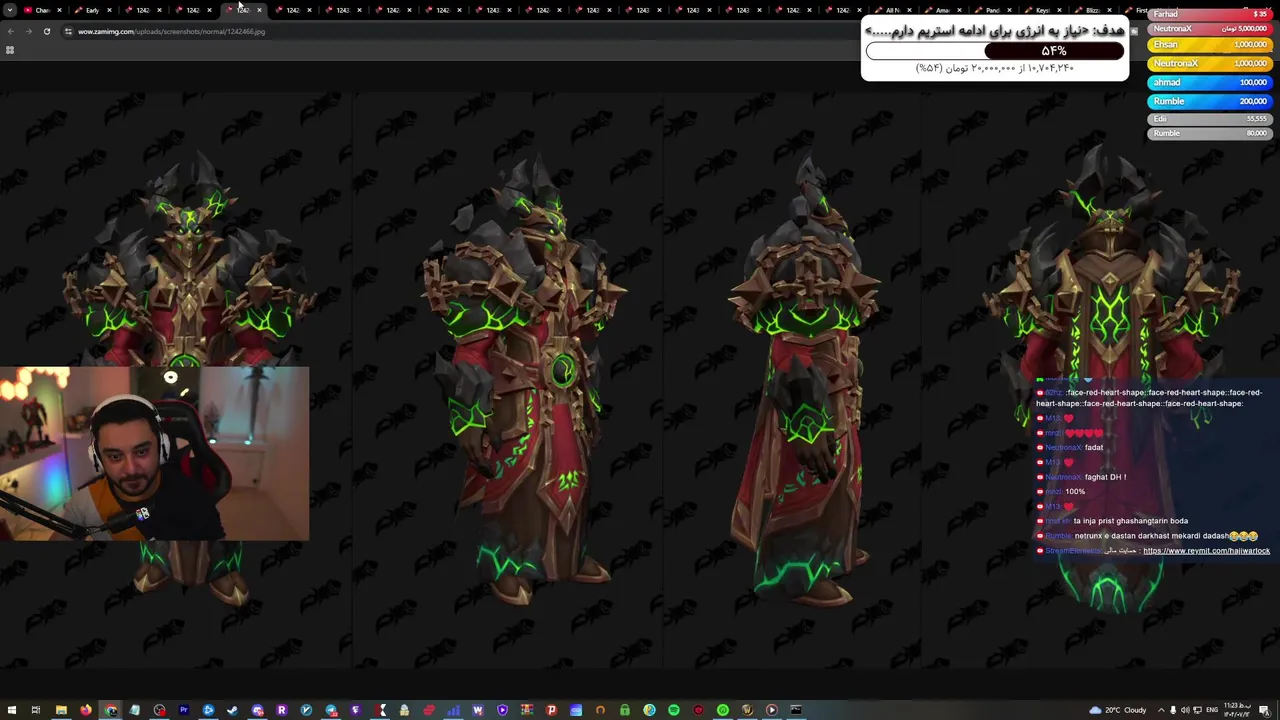This screenshot has width=1280, height=720.
Task: Open Adobe Premiere Pro from the taskbar
Action: 184,710
